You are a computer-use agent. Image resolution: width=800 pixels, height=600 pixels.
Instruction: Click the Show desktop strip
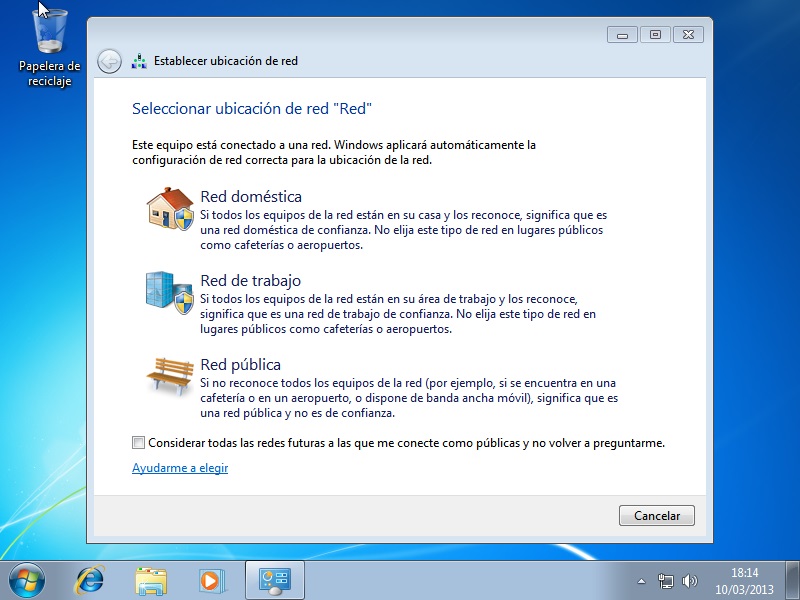point(792,581)
